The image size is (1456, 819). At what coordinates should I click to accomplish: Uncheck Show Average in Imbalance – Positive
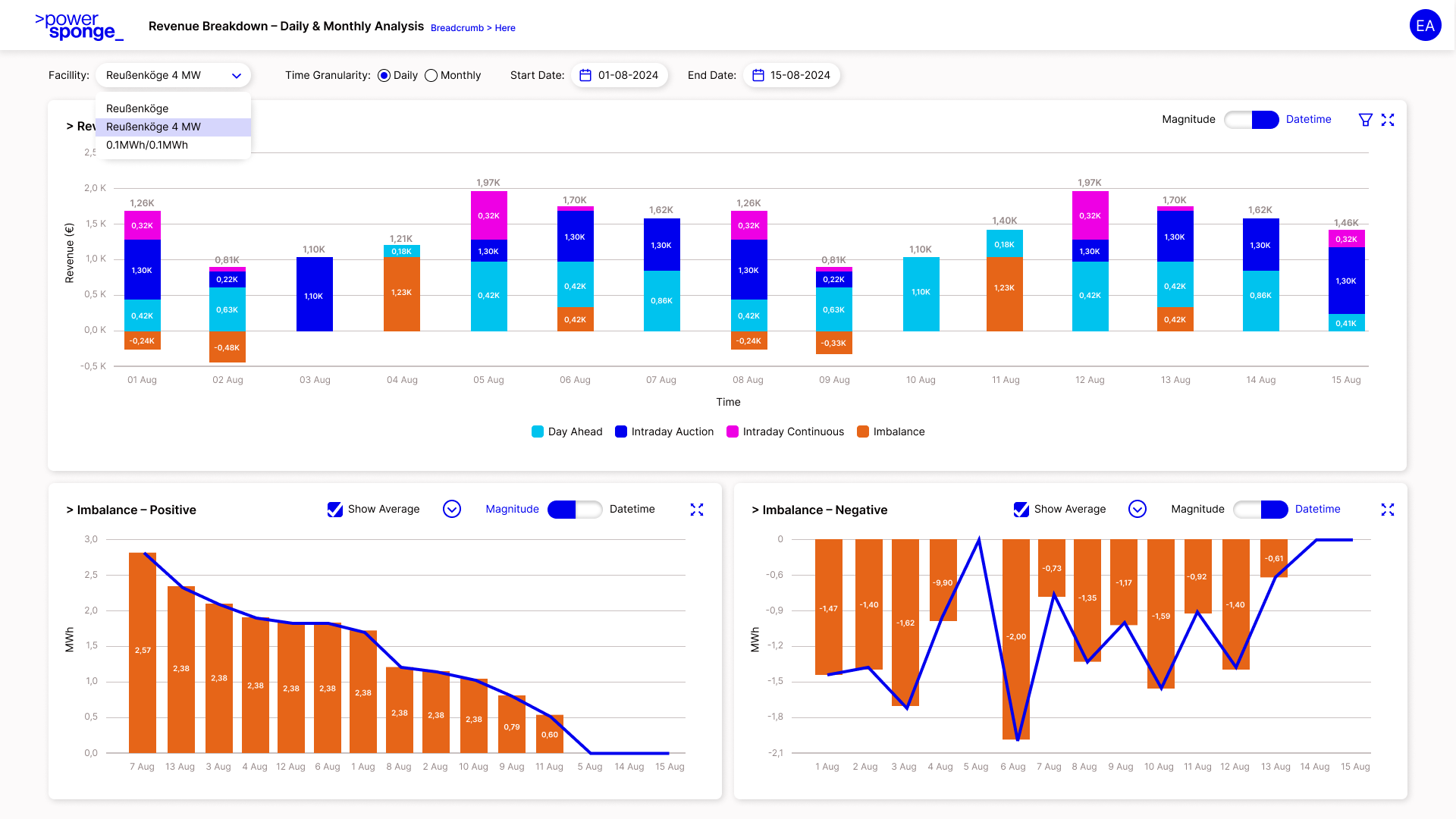[335, 510]
